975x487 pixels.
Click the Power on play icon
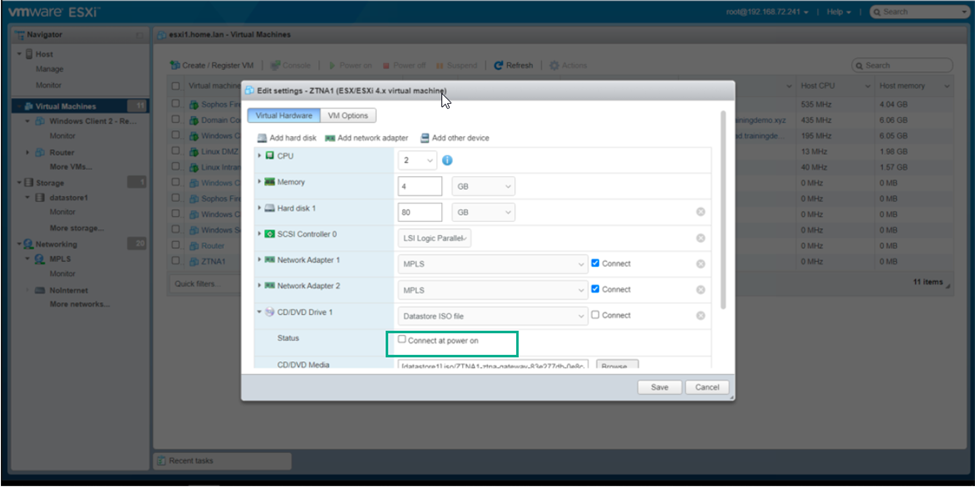(x=333, y=65)
